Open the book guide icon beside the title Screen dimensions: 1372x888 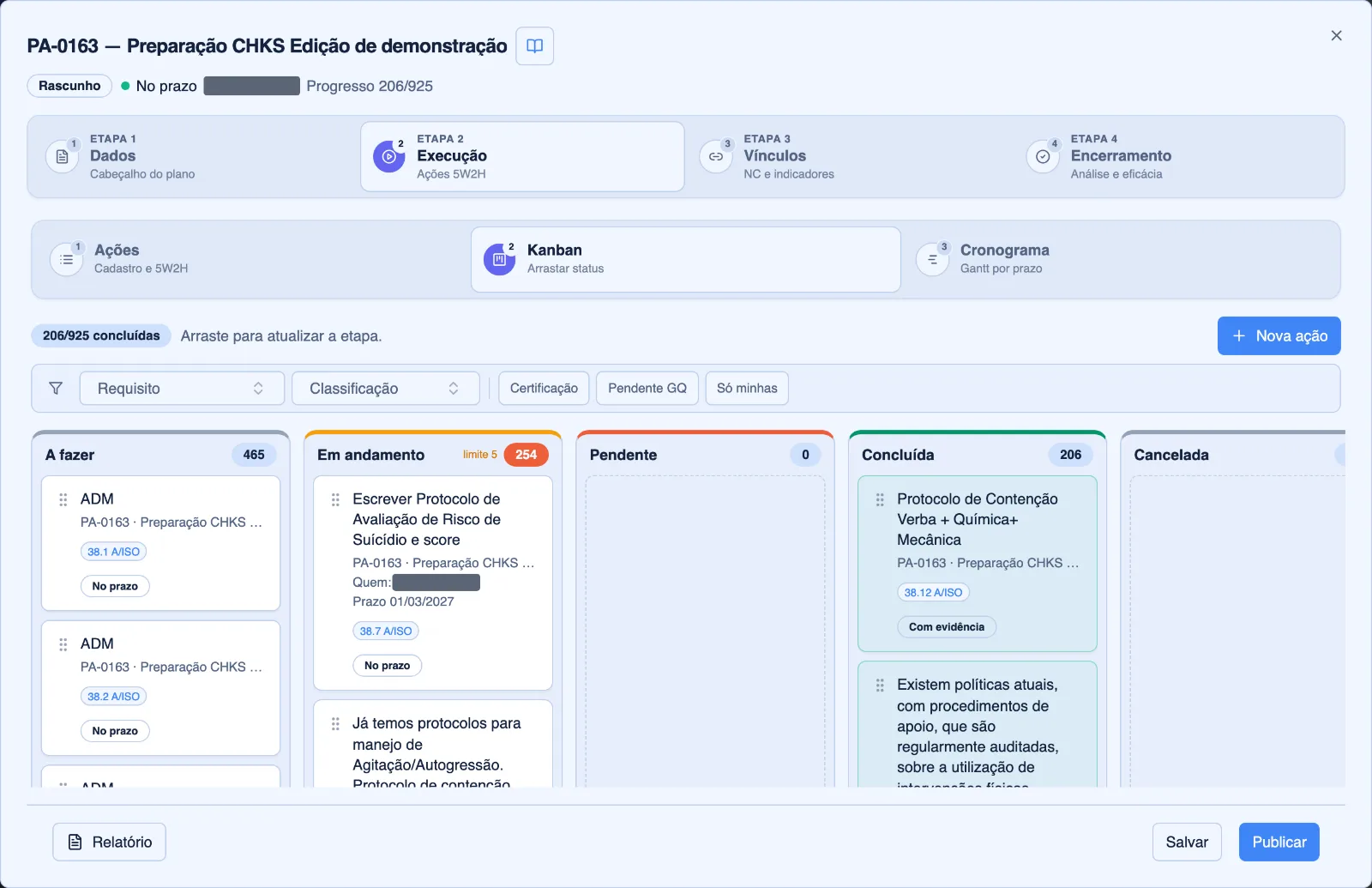tap(534, 46)
